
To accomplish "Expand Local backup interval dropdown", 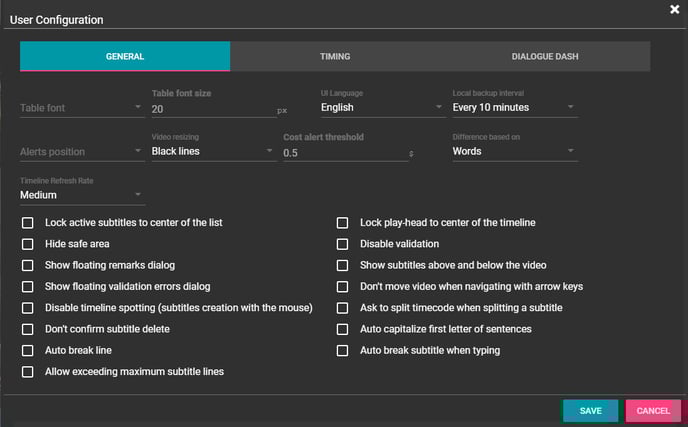I will tap(514, 108).
